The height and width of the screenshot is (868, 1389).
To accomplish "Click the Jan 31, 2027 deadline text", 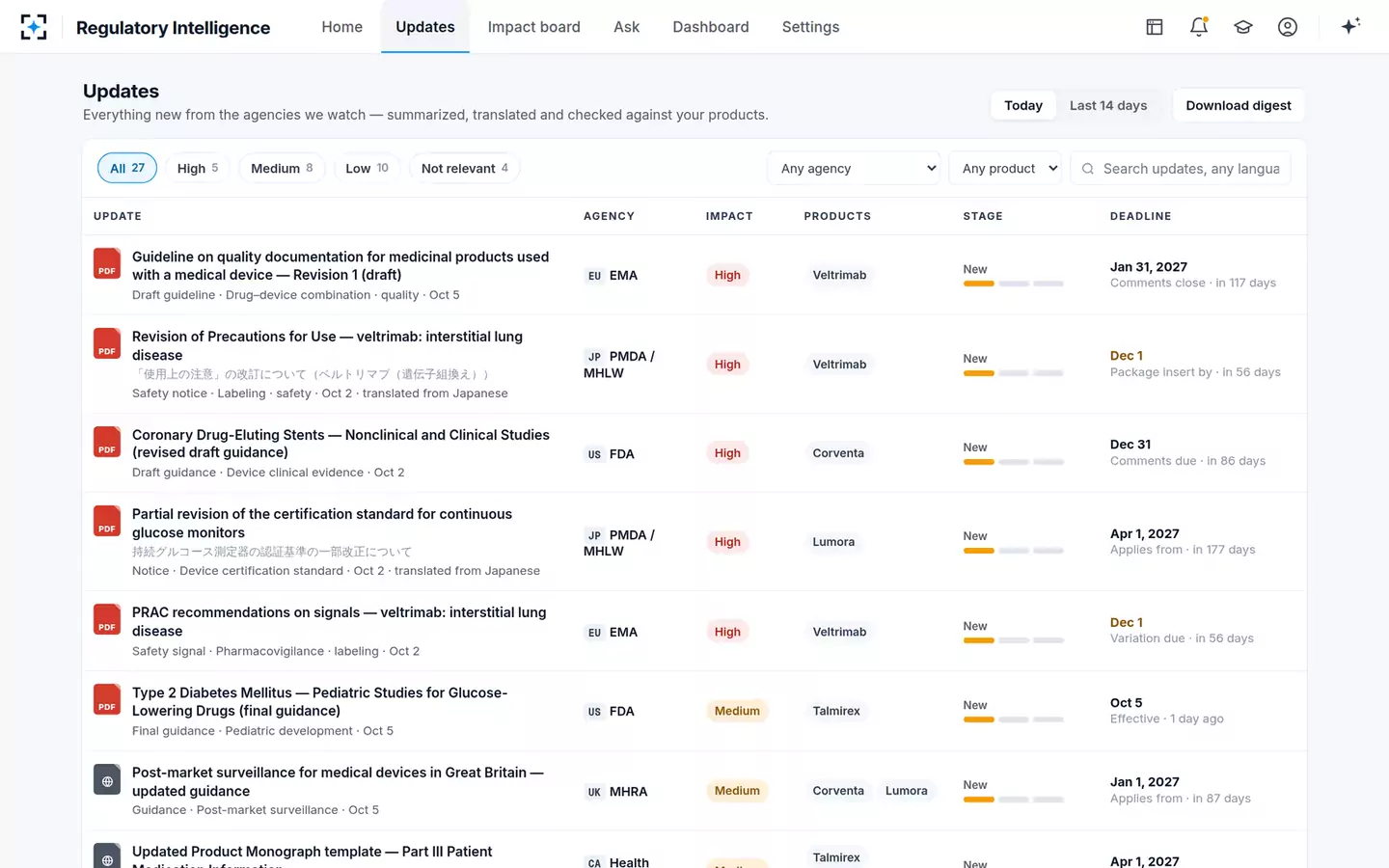I will [x=1149, y=267].
